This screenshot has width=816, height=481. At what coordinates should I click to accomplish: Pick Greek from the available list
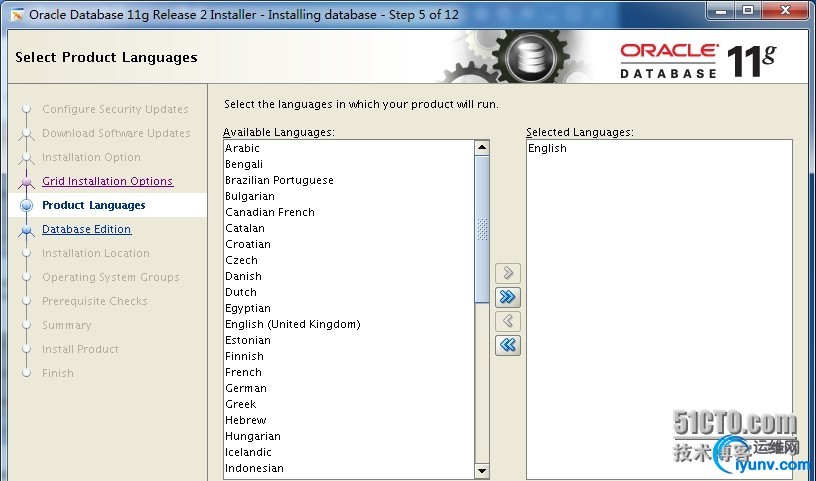(349, 404)
